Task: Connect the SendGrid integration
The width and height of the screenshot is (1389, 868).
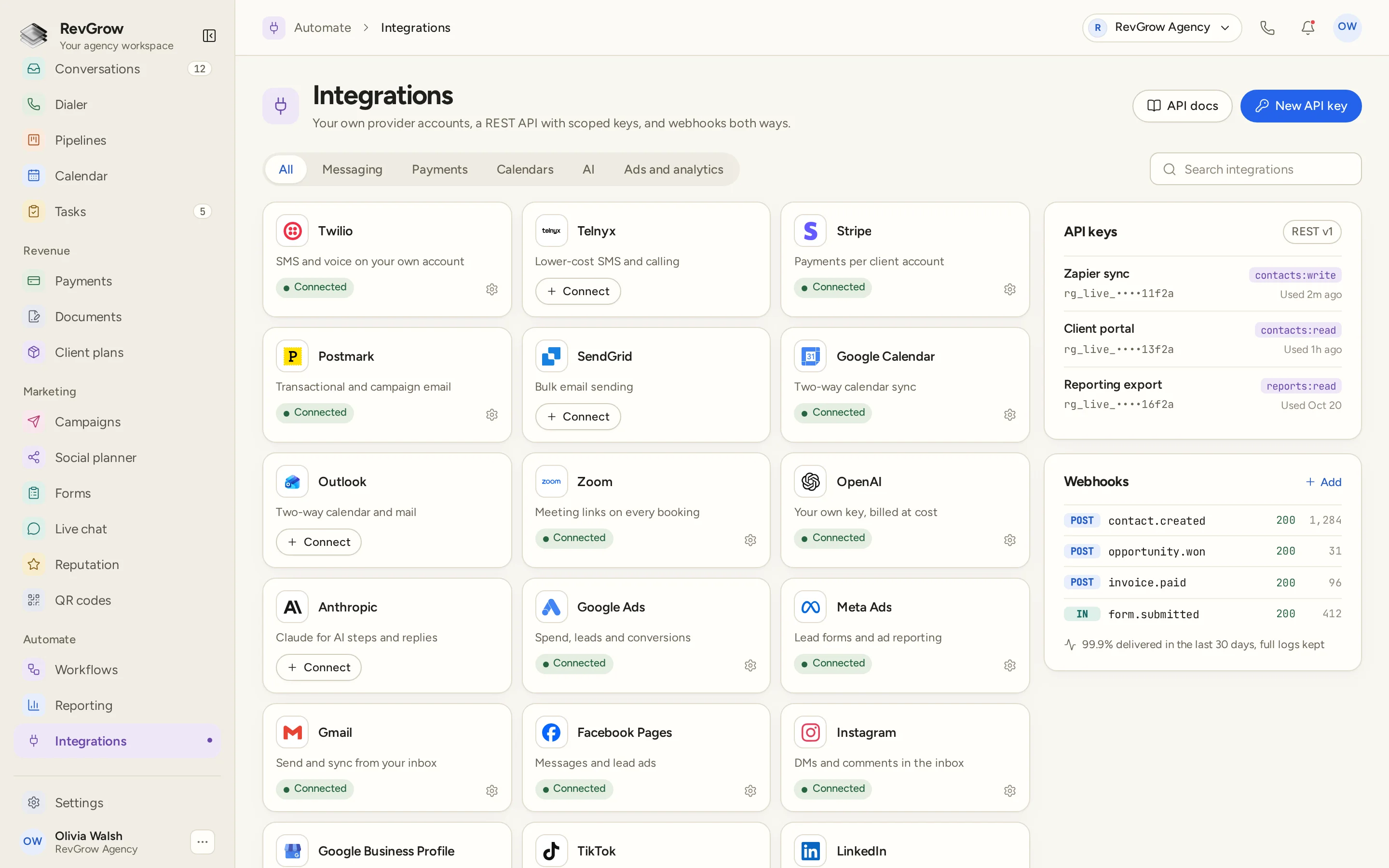Action: click(577, 416)
